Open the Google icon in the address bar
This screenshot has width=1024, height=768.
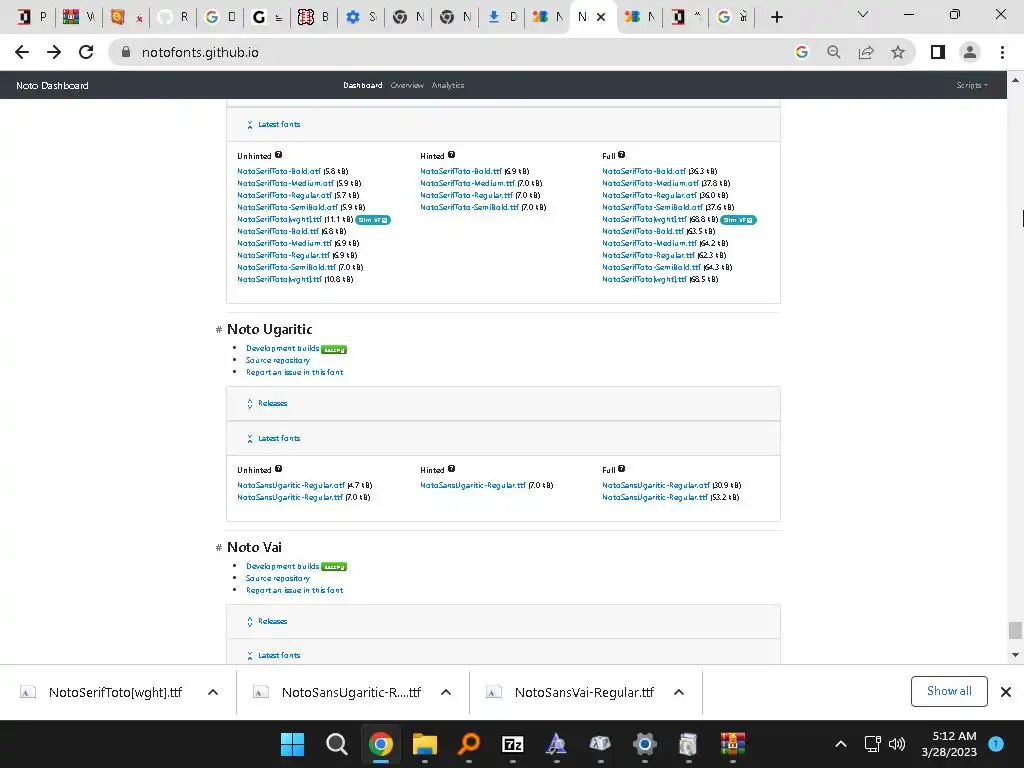tap(801, 52)
